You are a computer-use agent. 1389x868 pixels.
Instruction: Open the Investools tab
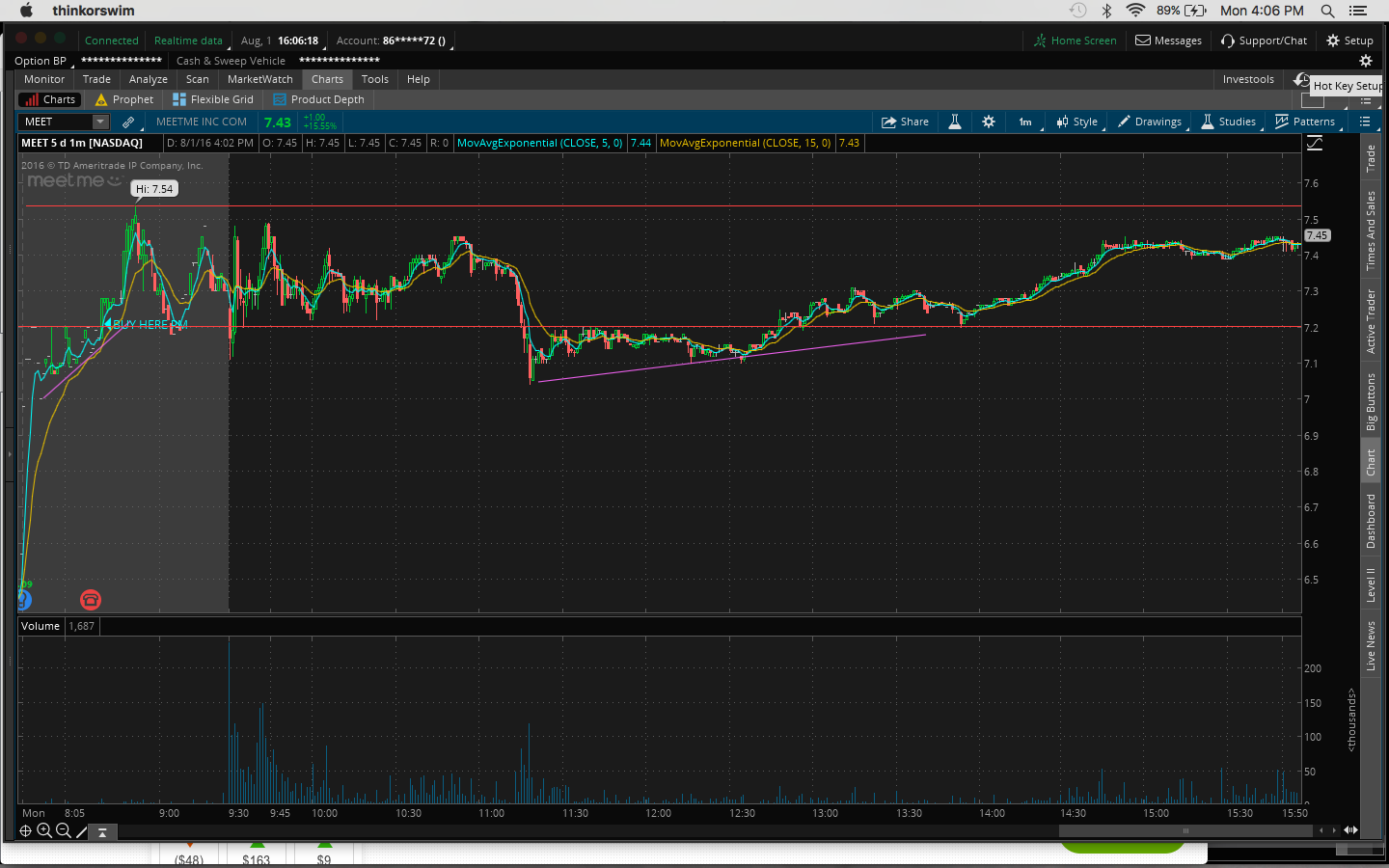[1248, 79]
